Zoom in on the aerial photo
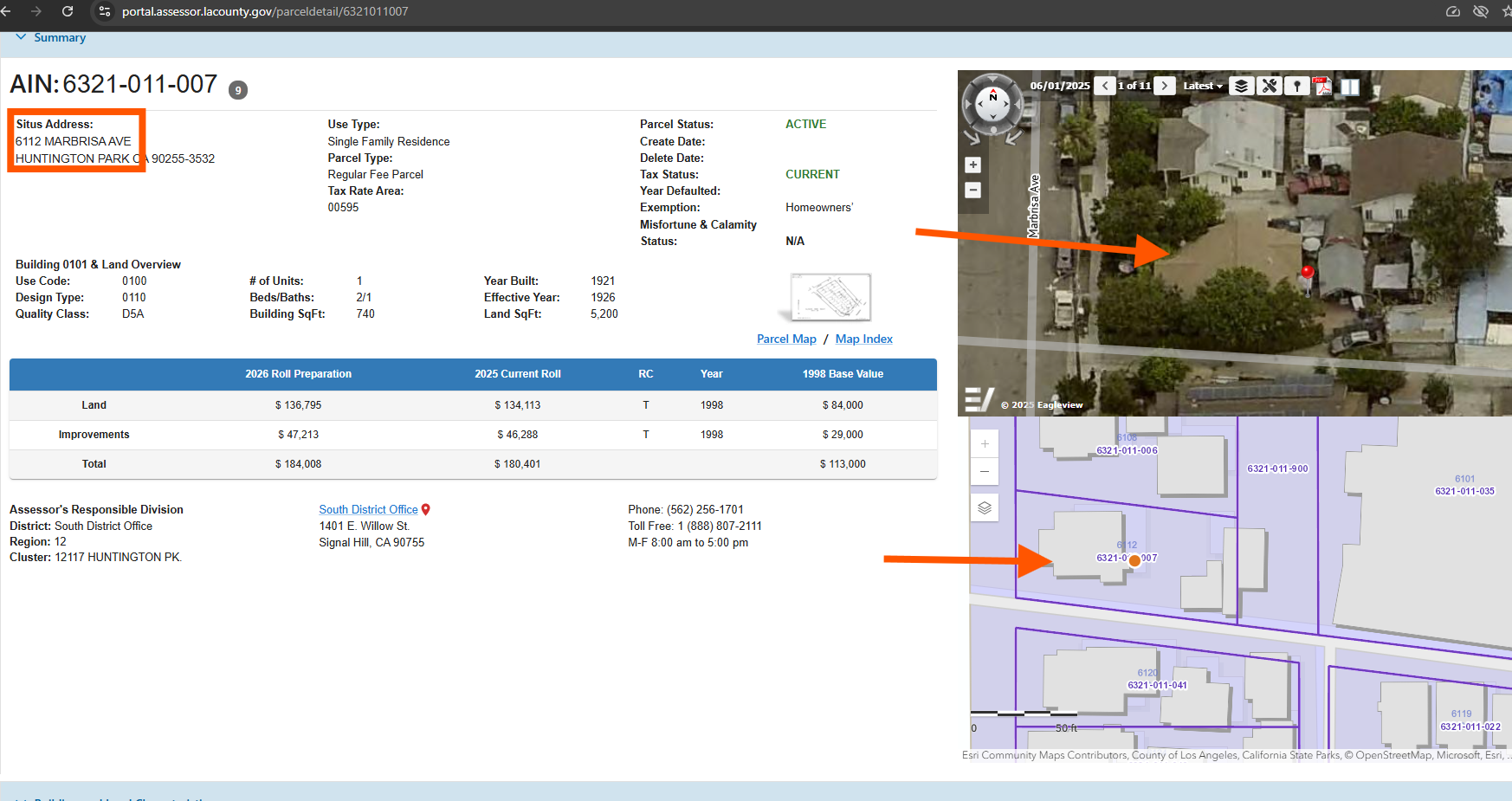This screenshot has width=1512, height=801. click(x=973, y=165)
